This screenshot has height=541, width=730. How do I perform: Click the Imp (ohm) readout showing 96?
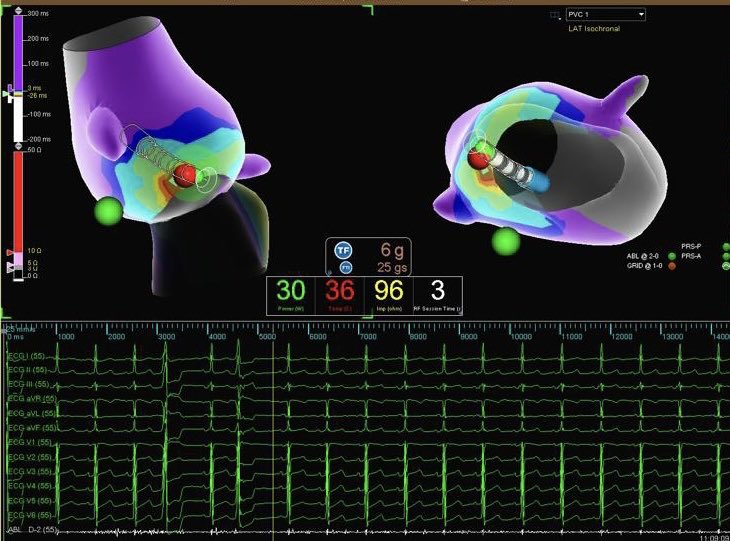[x=389, y=295]
